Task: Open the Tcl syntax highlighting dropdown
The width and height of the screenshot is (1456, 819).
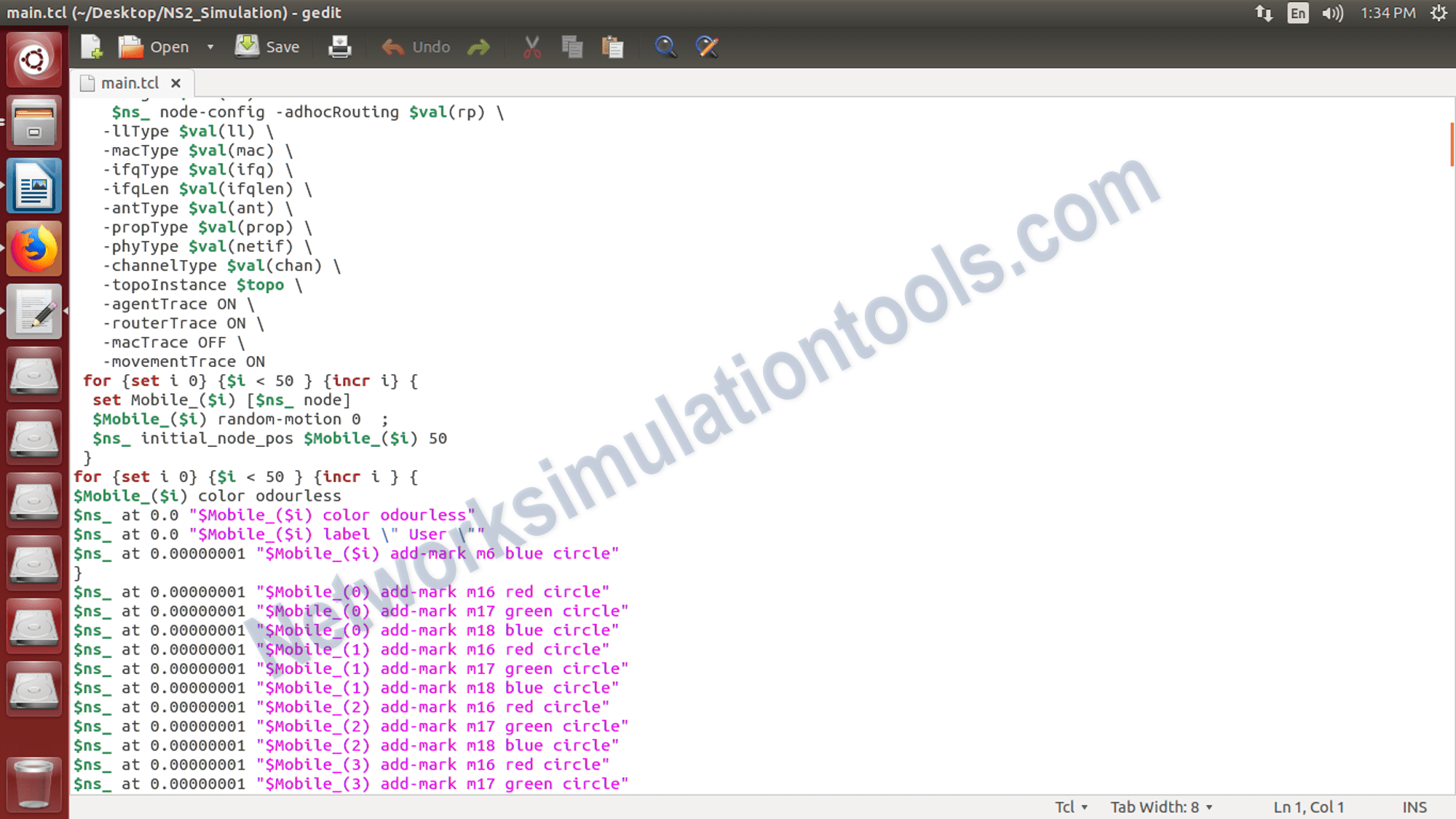Action: (x=1069, y=807)
